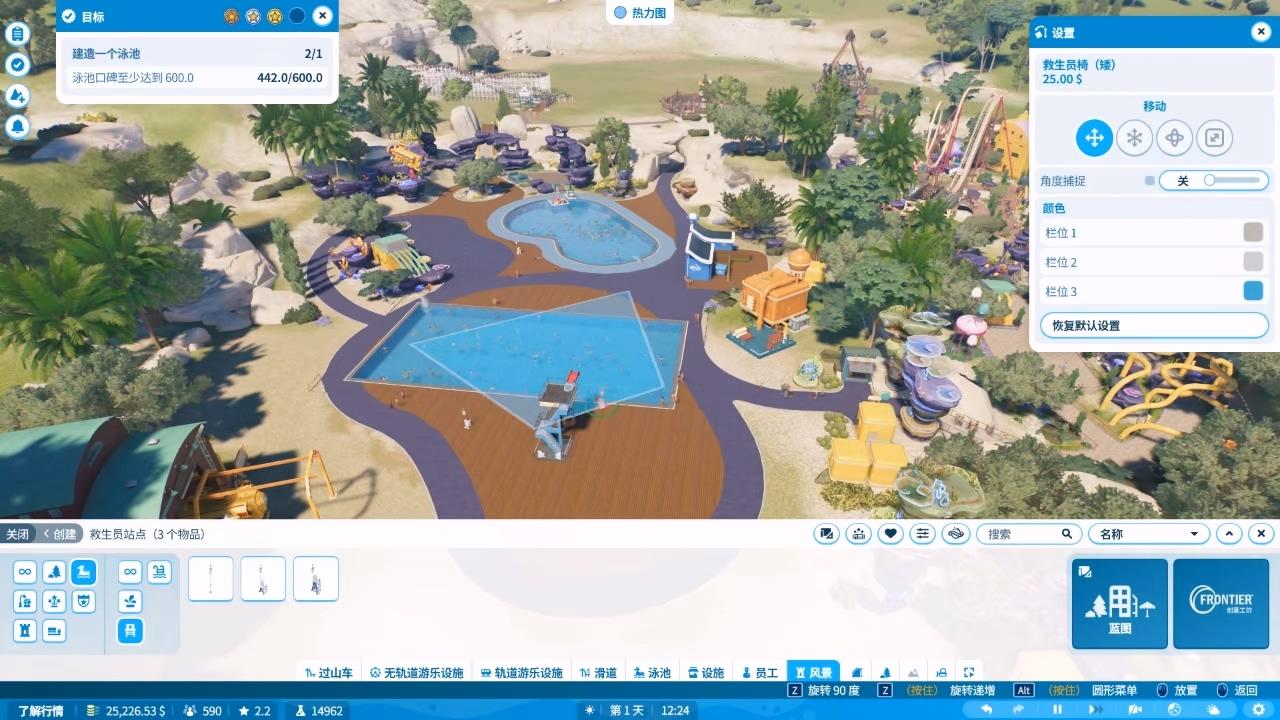Select the rotate gizmo mode
1280x720 pixels.
click(1174, 137)
